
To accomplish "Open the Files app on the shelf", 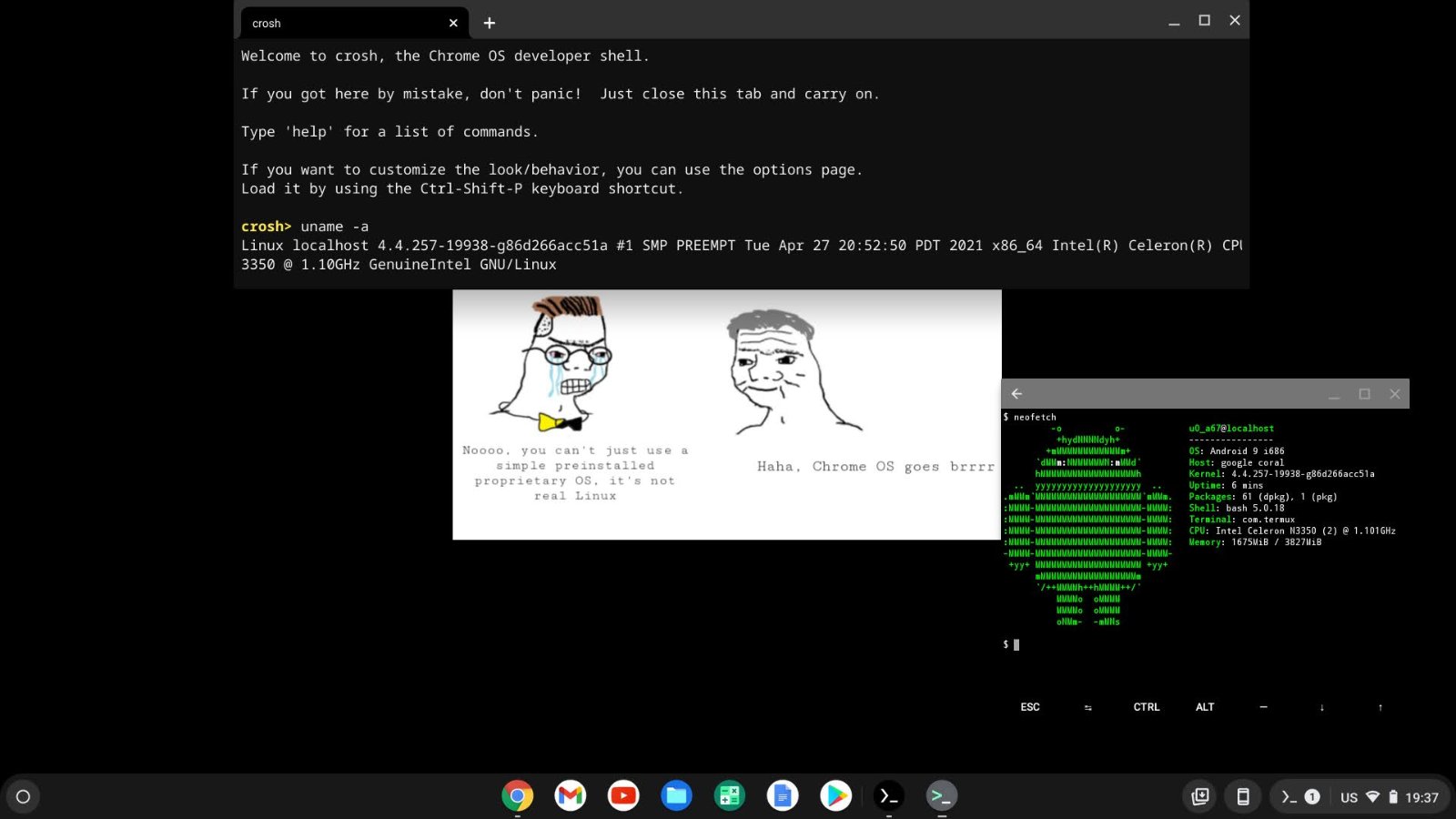I will point(676,796).
